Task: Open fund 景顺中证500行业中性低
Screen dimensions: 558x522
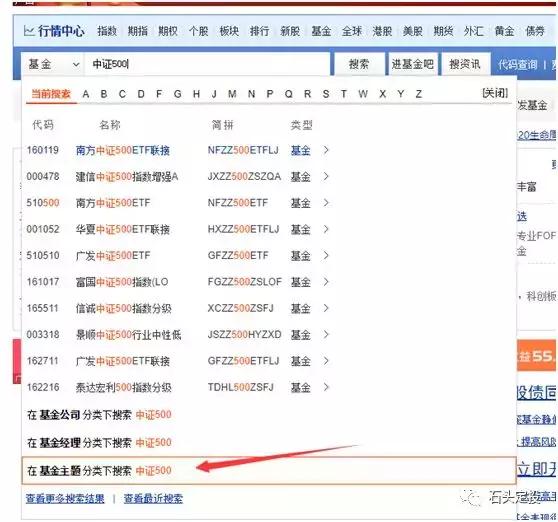Action: click(x=128, y=335)
